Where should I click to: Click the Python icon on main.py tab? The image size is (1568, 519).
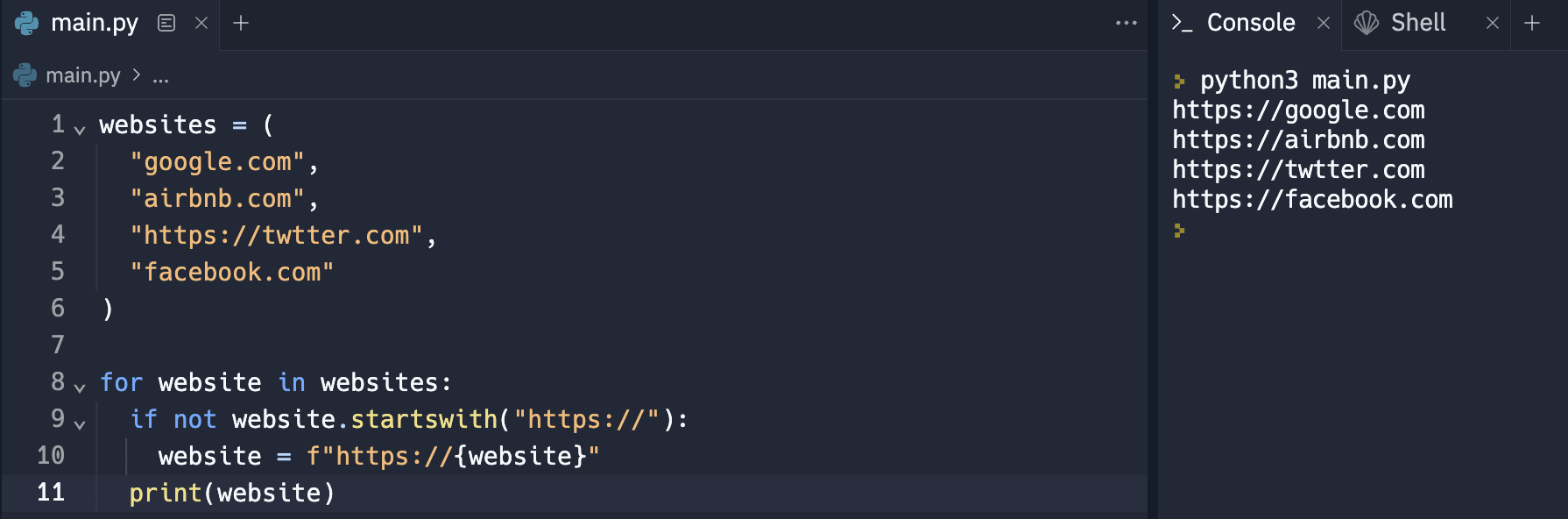pos(27,24)
